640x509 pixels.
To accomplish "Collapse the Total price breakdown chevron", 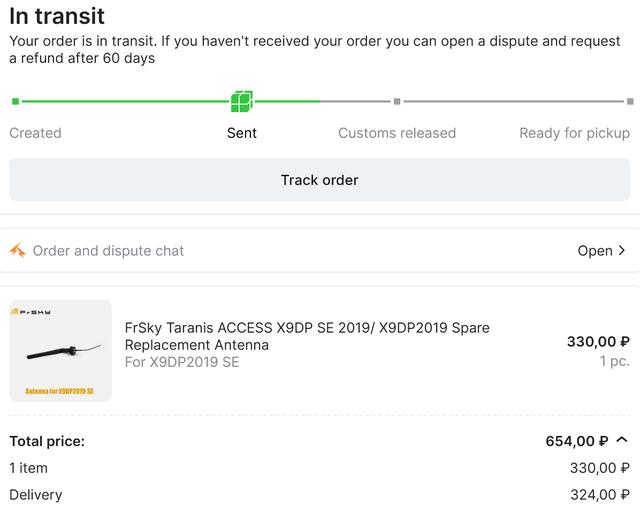I will (x=622, y=440).
